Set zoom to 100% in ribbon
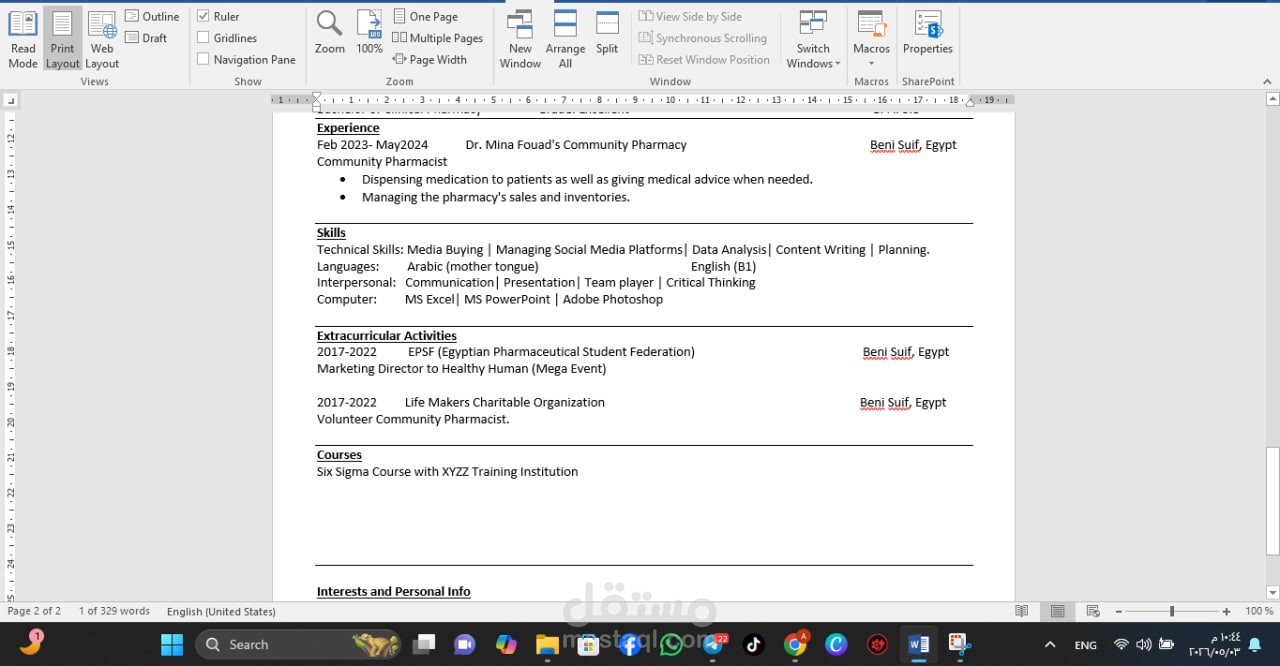 (369, 33)
